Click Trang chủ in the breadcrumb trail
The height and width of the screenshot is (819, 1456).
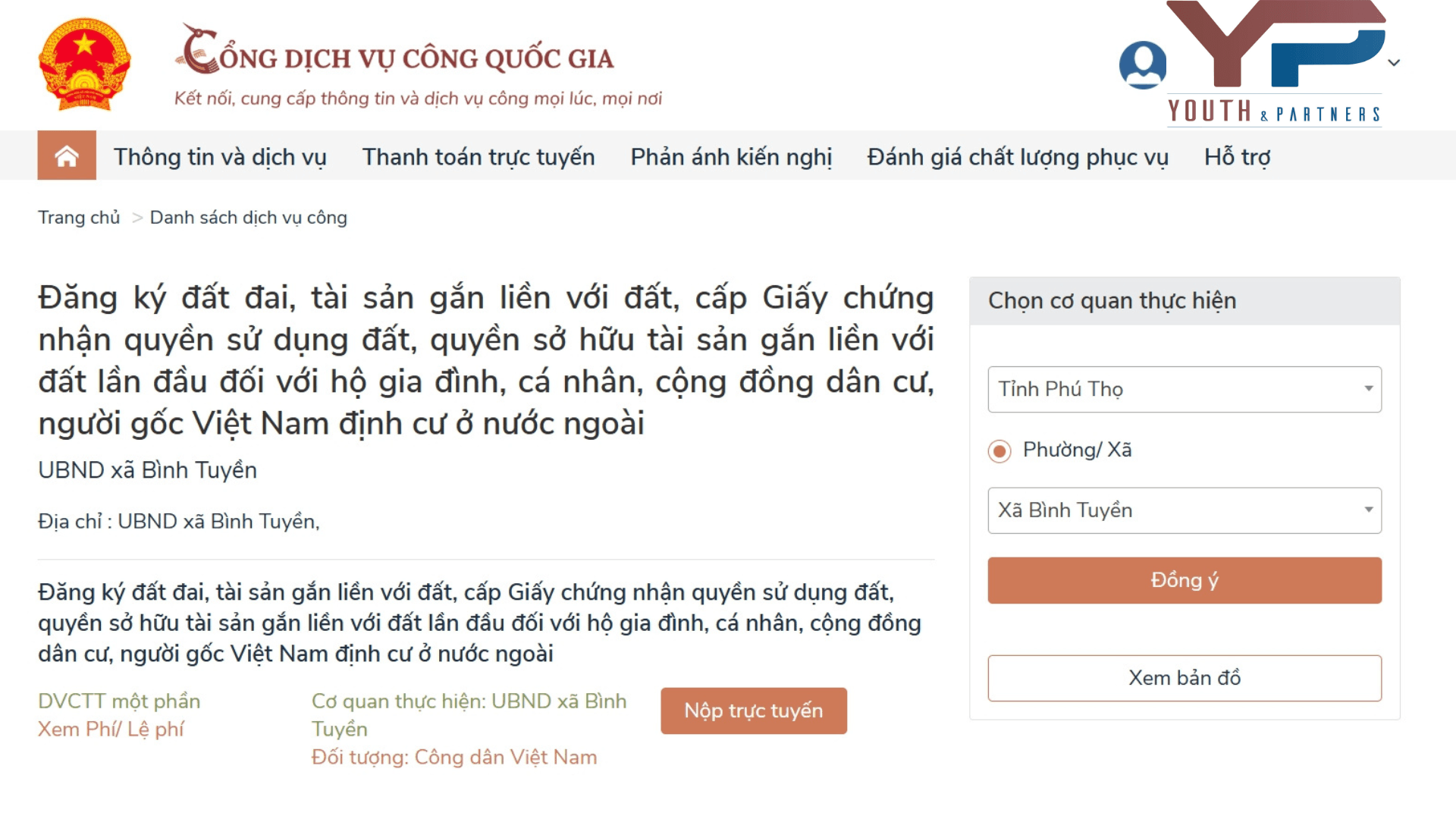coord(79,218)
